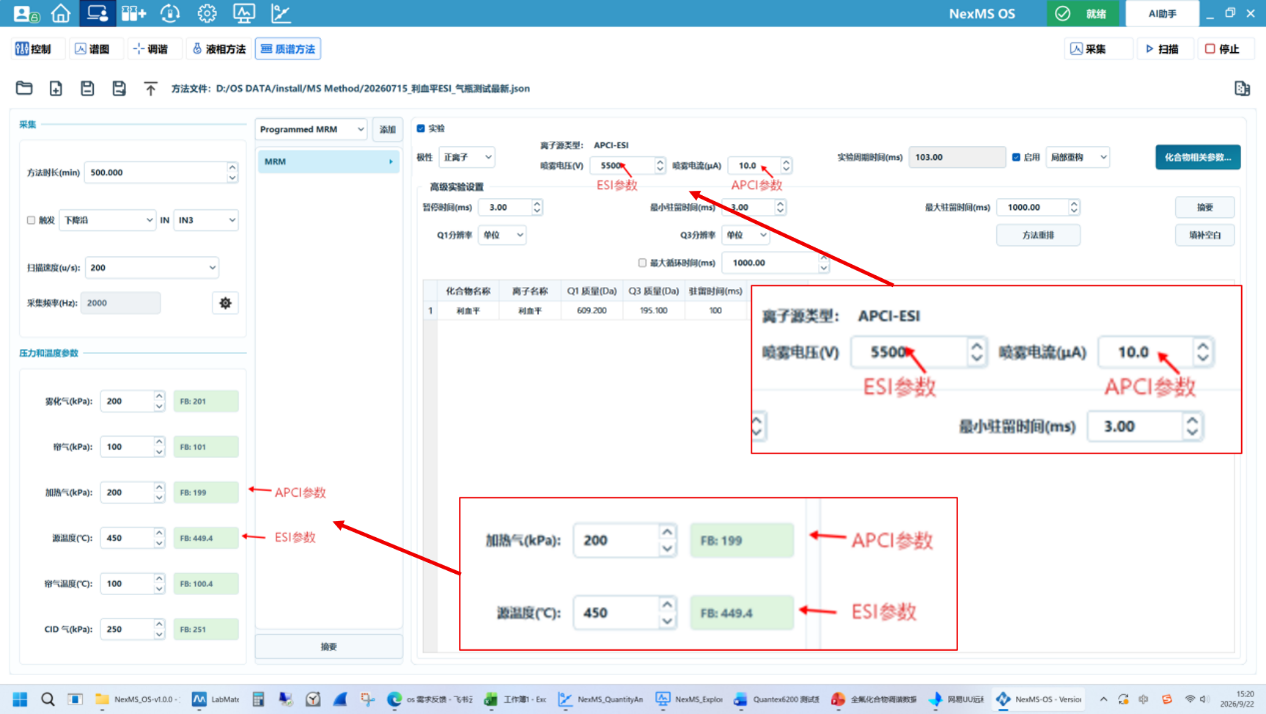
Task: Open the report icon at far right
Action: [x=1242, y=88]
